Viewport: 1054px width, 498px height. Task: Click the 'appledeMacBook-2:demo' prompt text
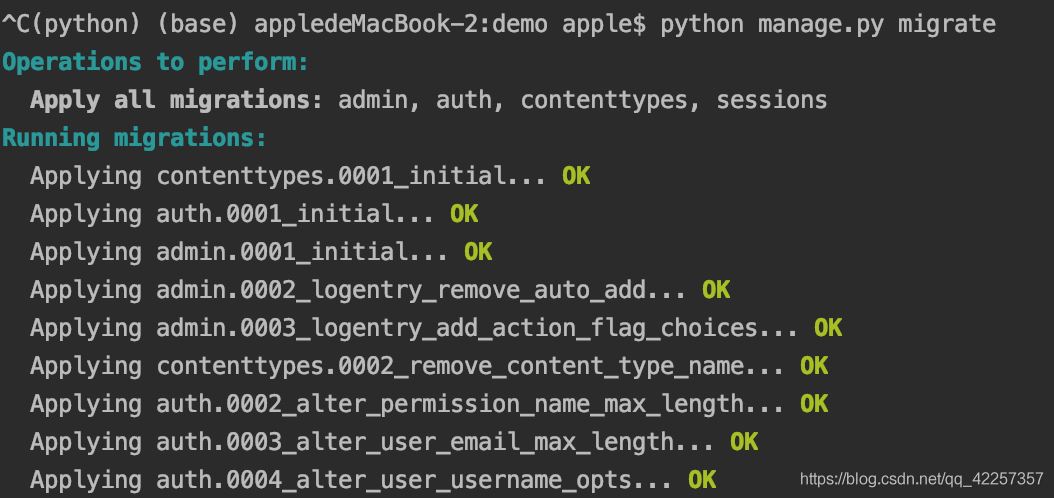[401, 23]
